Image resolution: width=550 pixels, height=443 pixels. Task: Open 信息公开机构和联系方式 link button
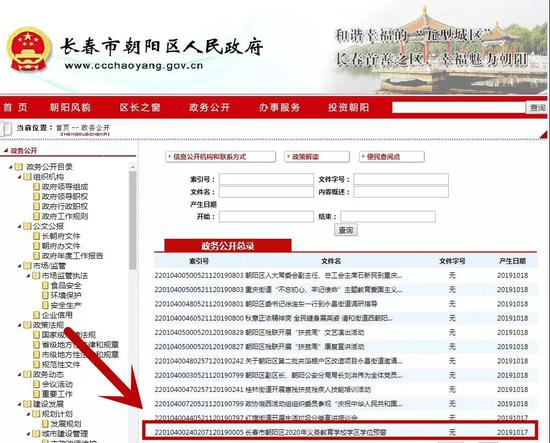coord(221,157)
